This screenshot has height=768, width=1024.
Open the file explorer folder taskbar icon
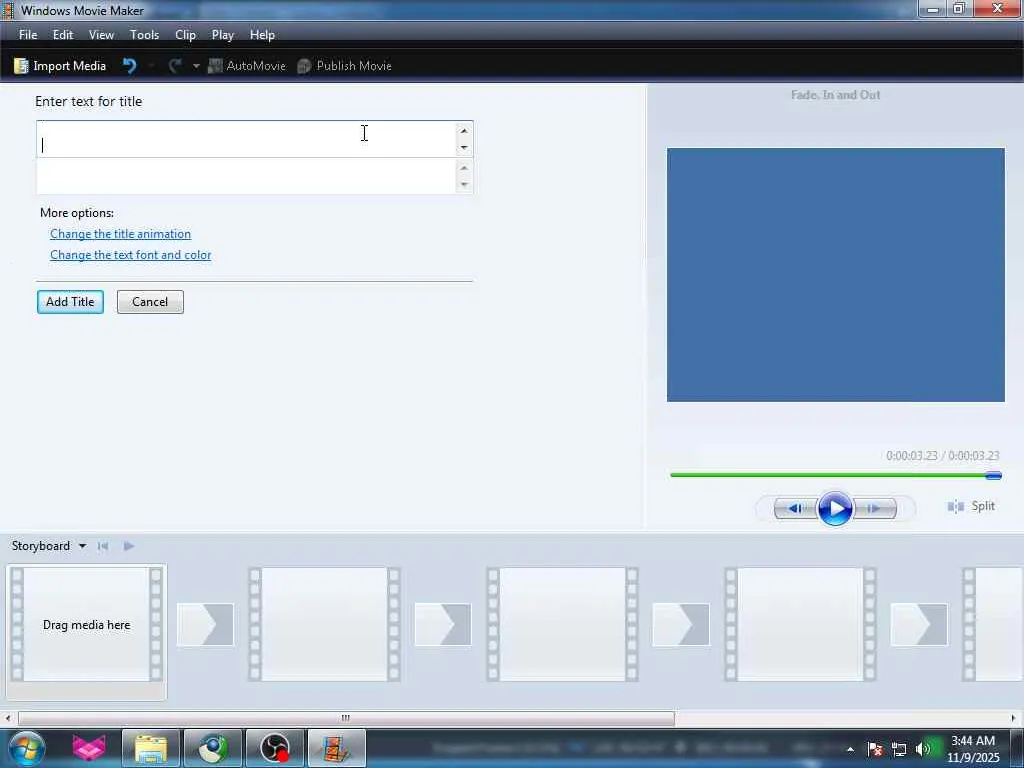(150, 748)
